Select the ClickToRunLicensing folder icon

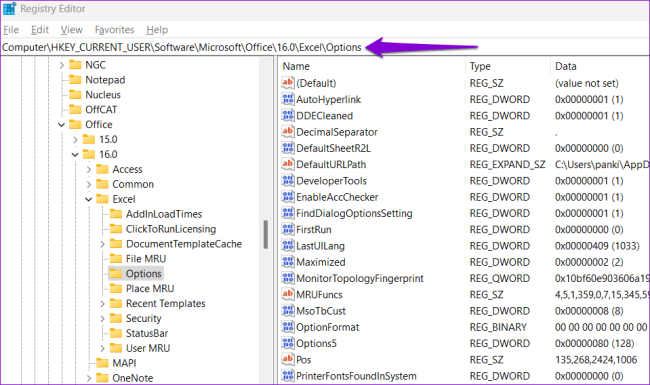pyautogui.click(x=116, y=229)
